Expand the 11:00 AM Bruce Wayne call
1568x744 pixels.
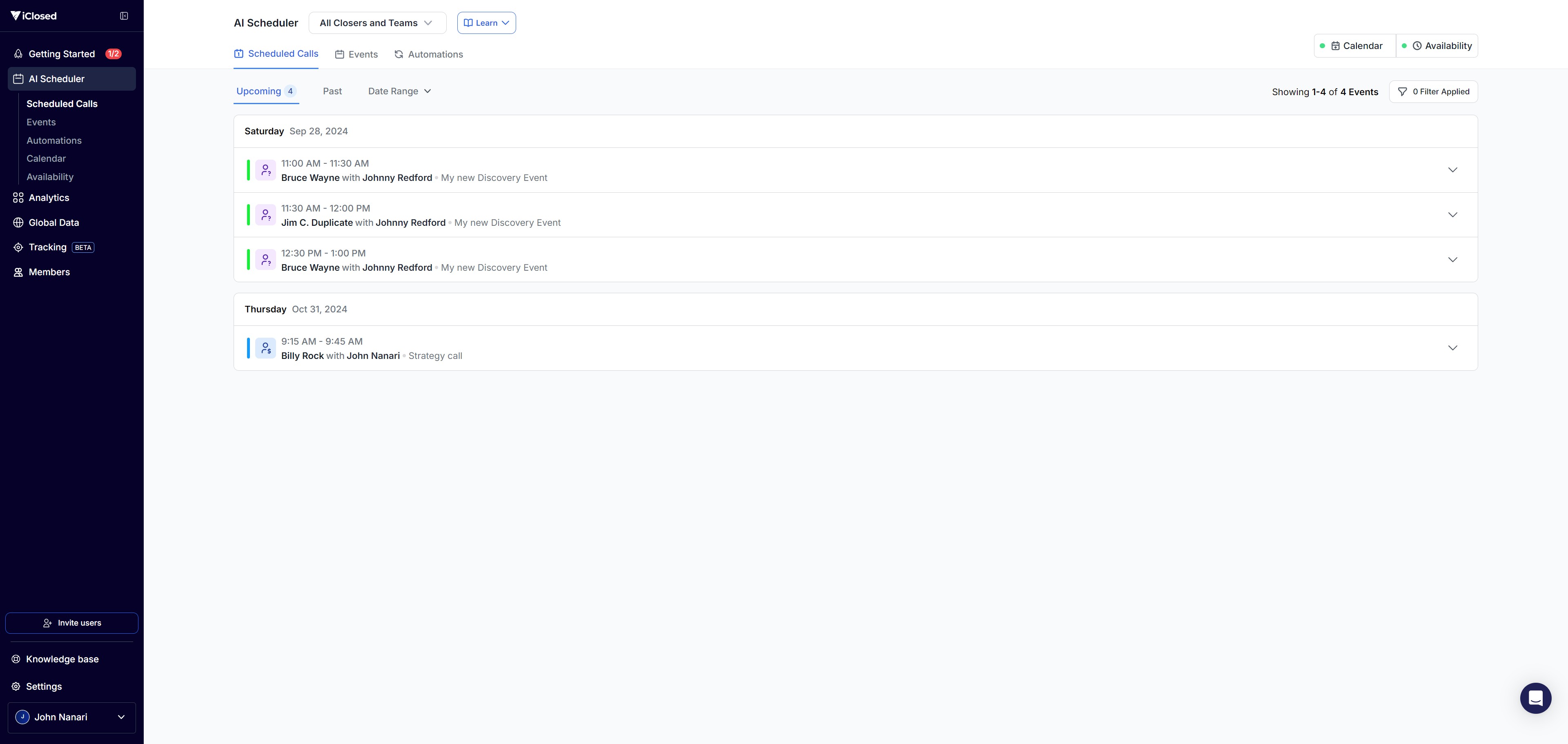(x=1452, y=170)
